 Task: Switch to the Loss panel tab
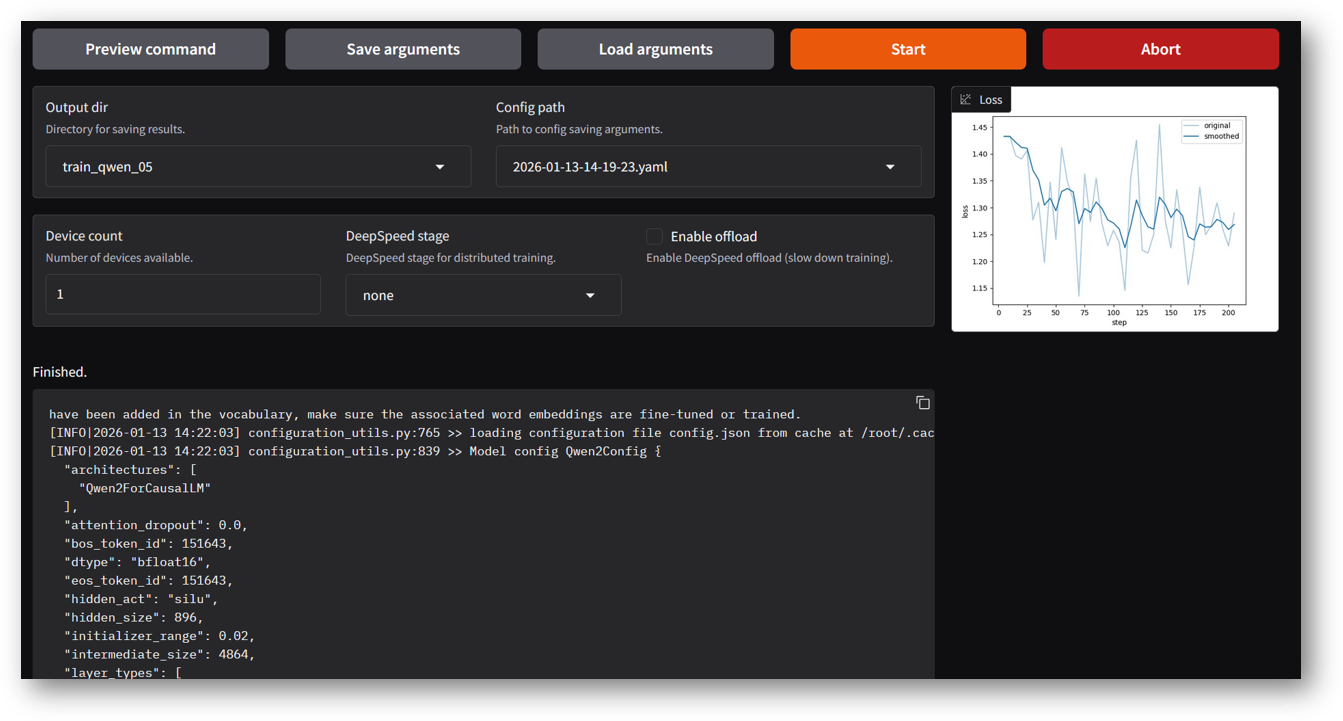981,99
